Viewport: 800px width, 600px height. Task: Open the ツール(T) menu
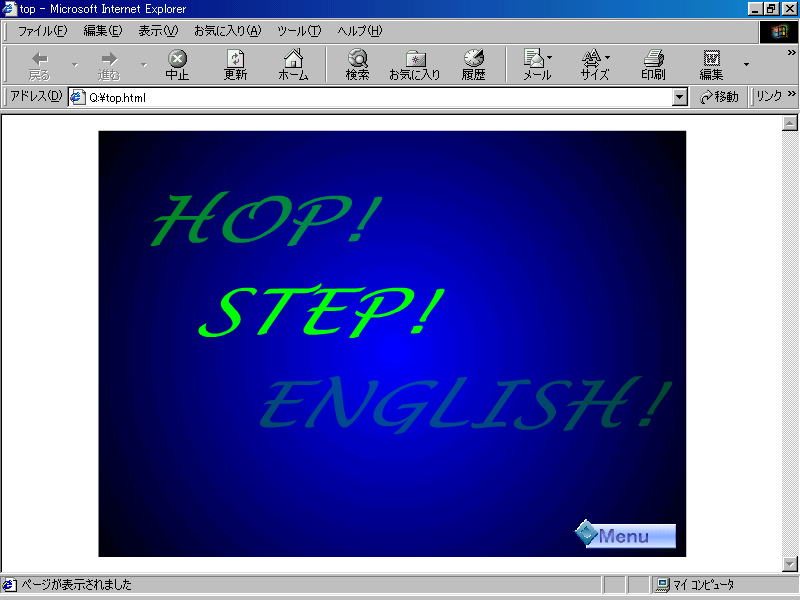[x=299, y=31]
